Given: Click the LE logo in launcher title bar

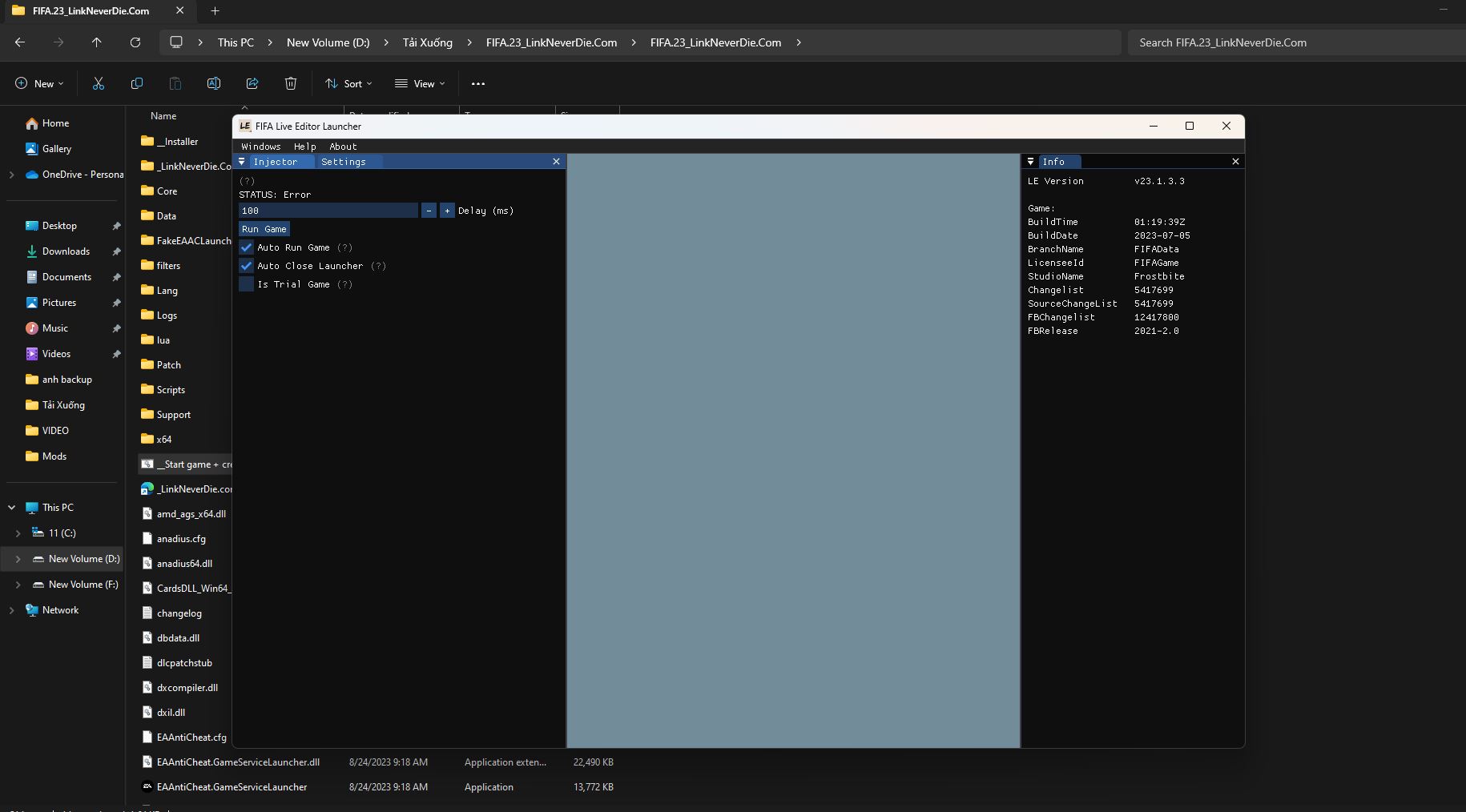Looking at the screenshot, I should click(x=245, y=127).
